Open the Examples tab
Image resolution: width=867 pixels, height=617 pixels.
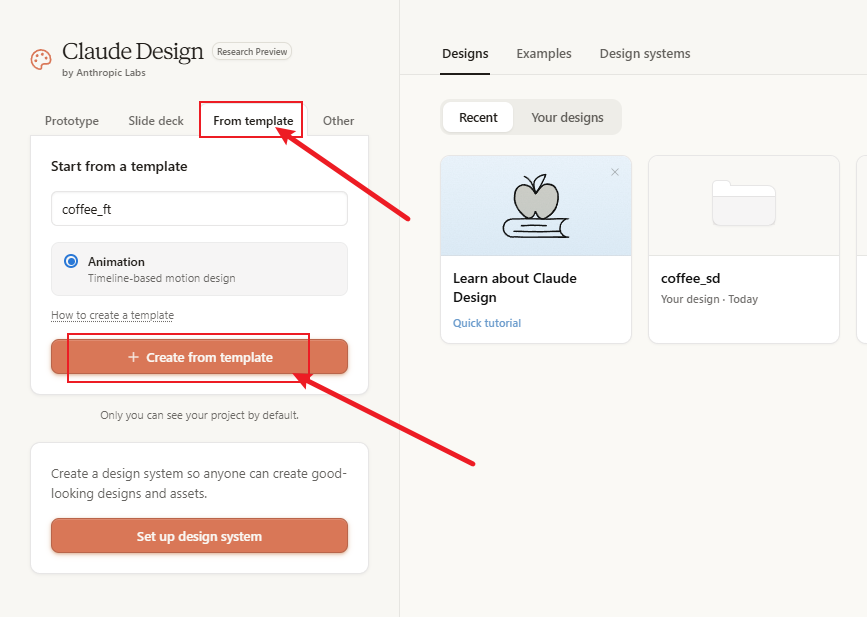(x=544, y=54)
